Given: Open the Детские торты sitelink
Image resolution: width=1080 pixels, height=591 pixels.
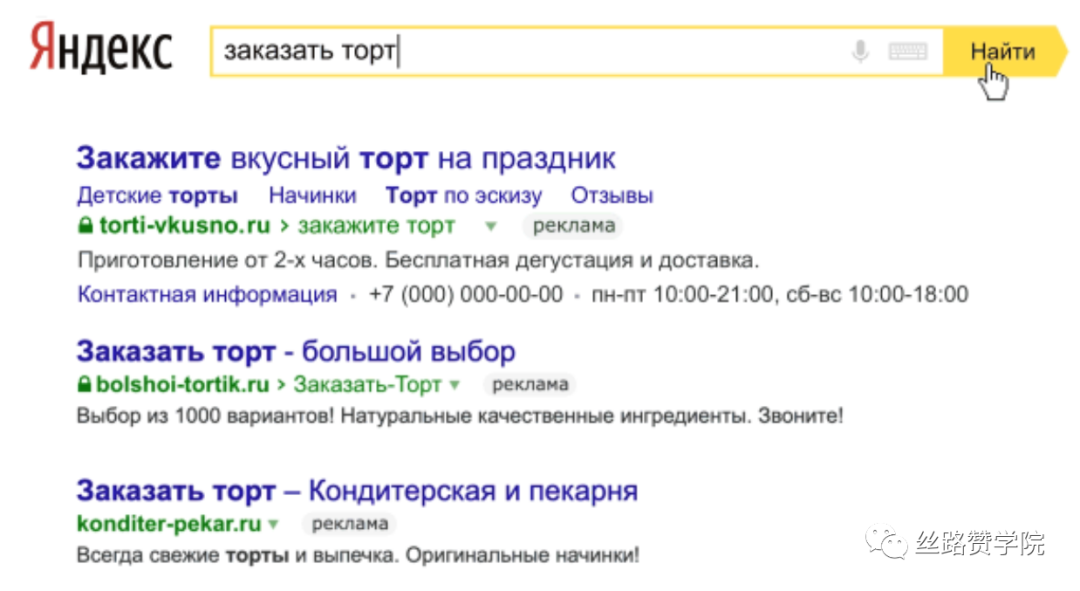Looking at the screenshot, I should 157,196.
